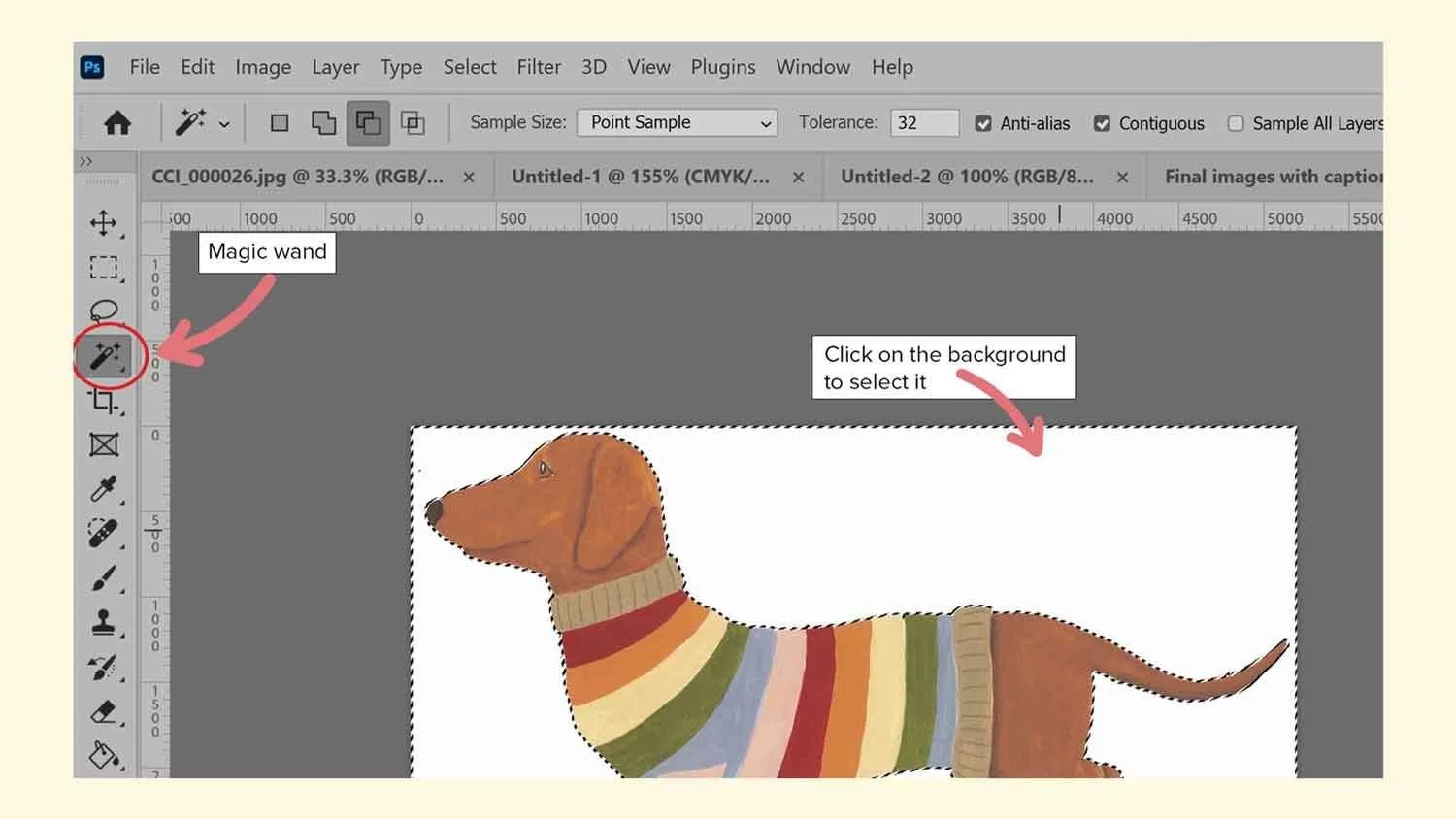Open the Sample Size dropdown
Viewport: 1456px width, 819px height.
click(677, 123)
